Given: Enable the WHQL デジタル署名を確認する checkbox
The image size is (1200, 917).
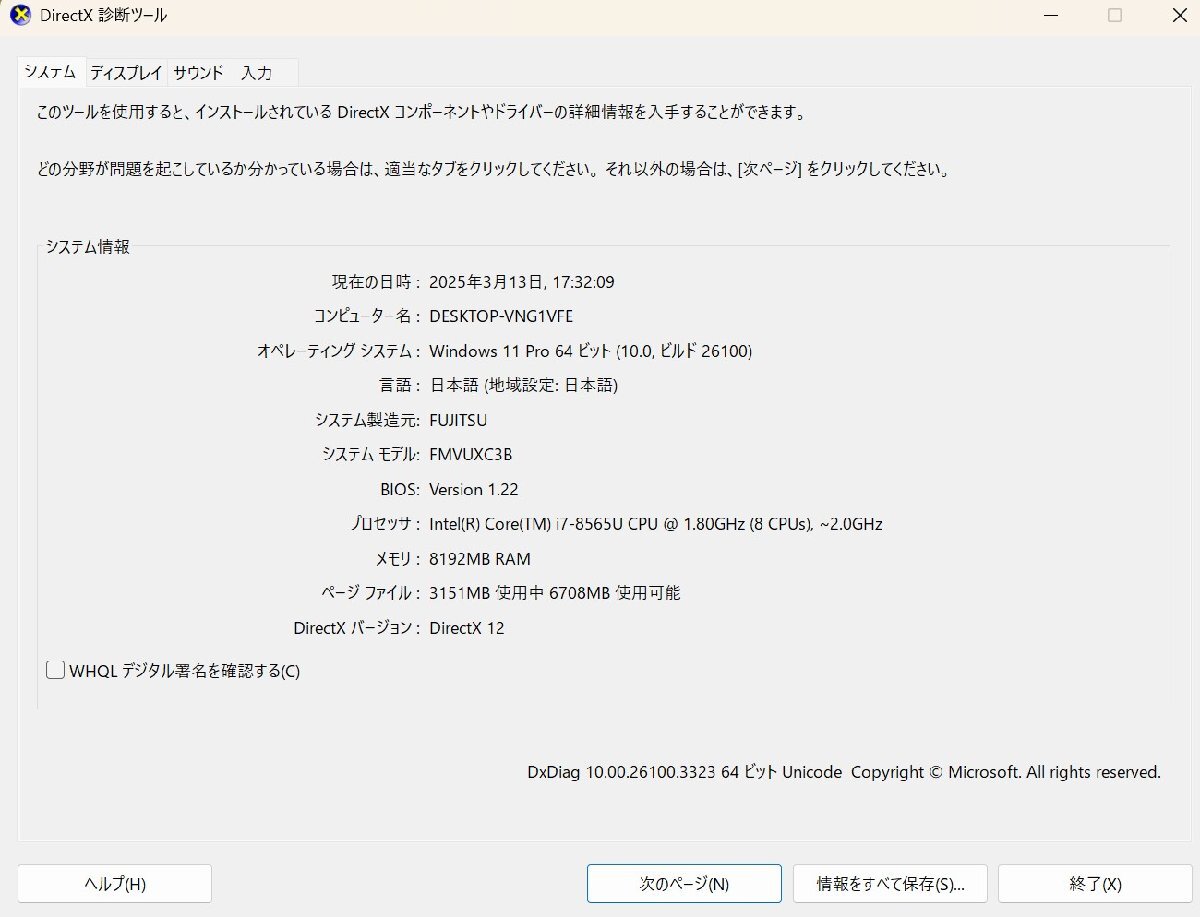Looking at the screenshot, I should (x=55, y=670).
